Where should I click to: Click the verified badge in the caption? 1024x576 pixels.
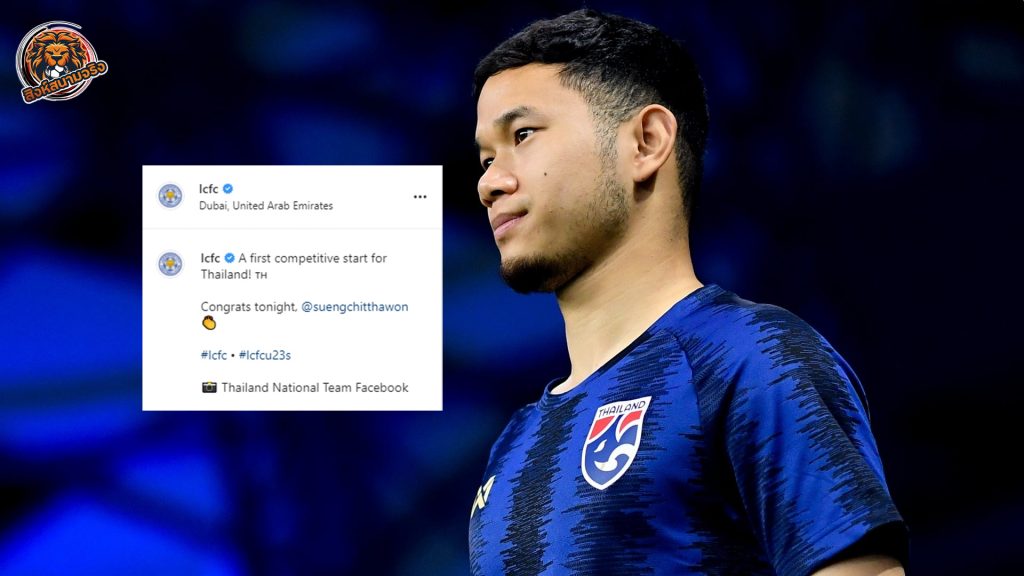pos(229,258)
